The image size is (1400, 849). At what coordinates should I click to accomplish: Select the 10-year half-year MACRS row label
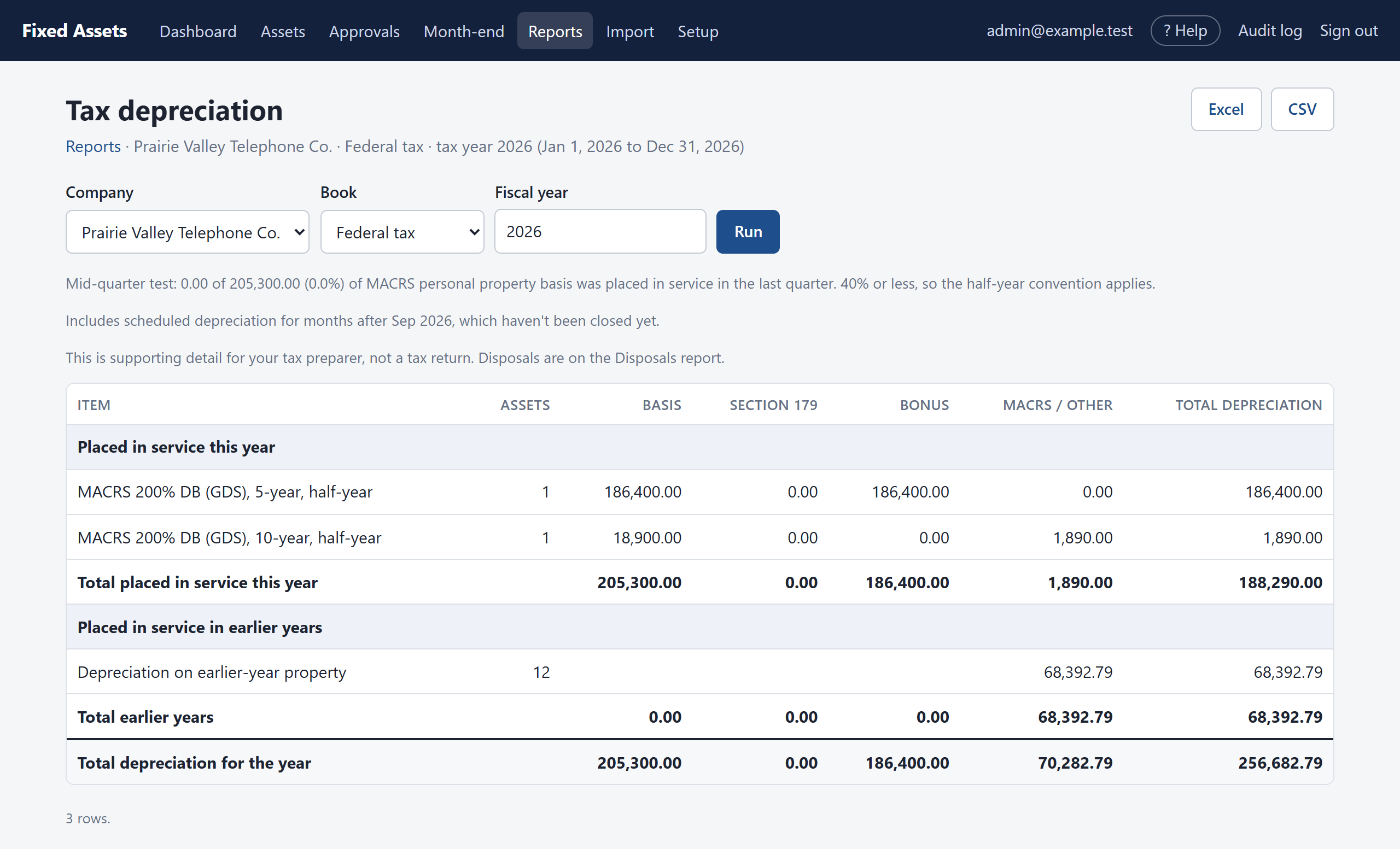[x=230, y=537]
